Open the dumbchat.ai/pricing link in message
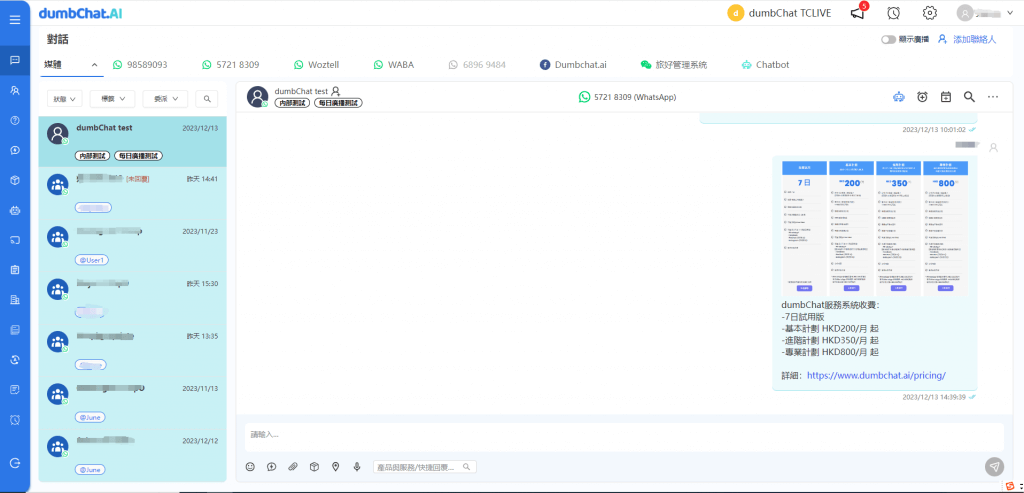1024x493 pixels. pos(876,375)
